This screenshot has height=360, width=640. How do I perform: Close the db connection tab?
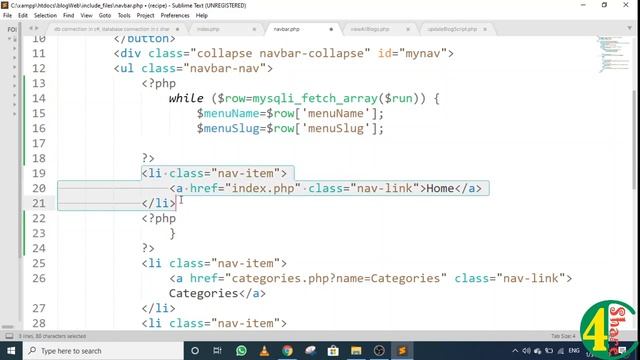click(178, 29)
